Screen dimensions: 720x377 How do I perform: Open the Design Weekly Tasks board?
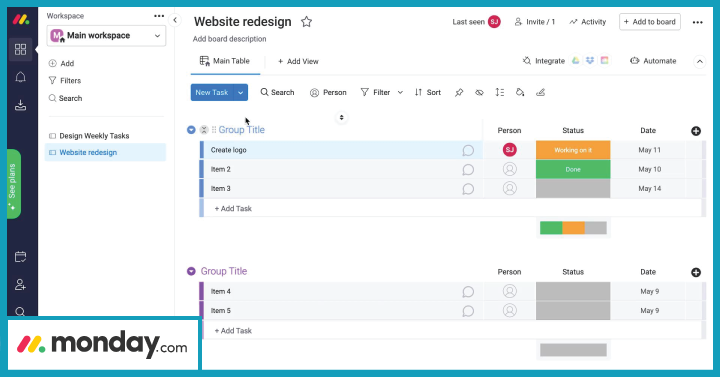tap(94, 136)
